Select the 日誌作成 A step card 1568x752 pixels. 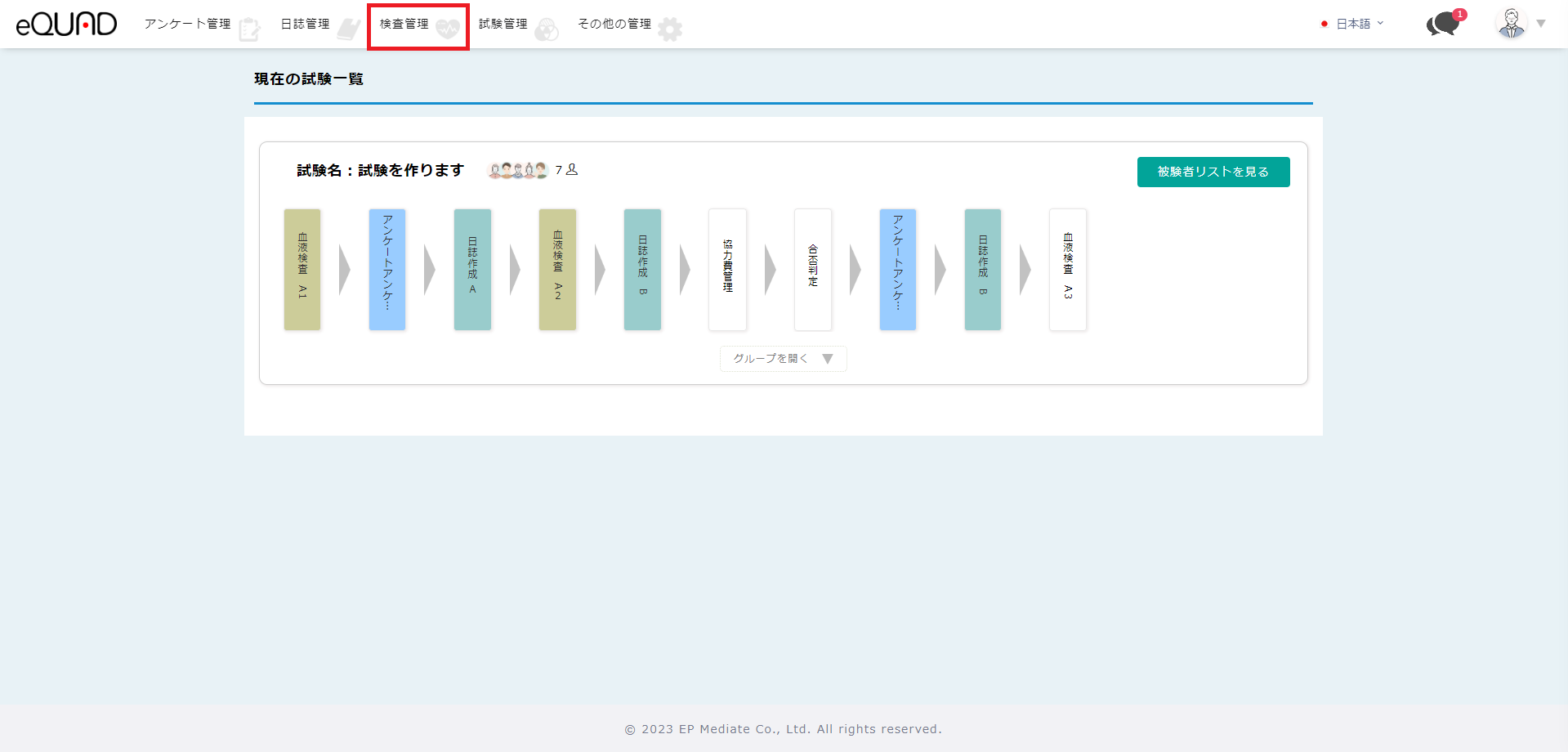(x=472, y=270)
